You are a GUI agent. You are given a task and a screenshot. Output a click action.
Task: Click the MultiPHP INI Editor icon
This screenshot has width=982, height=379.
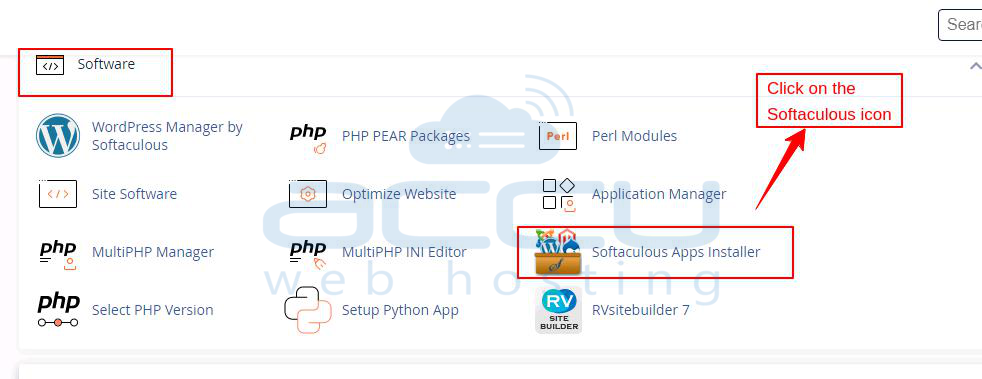pyautogui.click(x=308, y=254)
